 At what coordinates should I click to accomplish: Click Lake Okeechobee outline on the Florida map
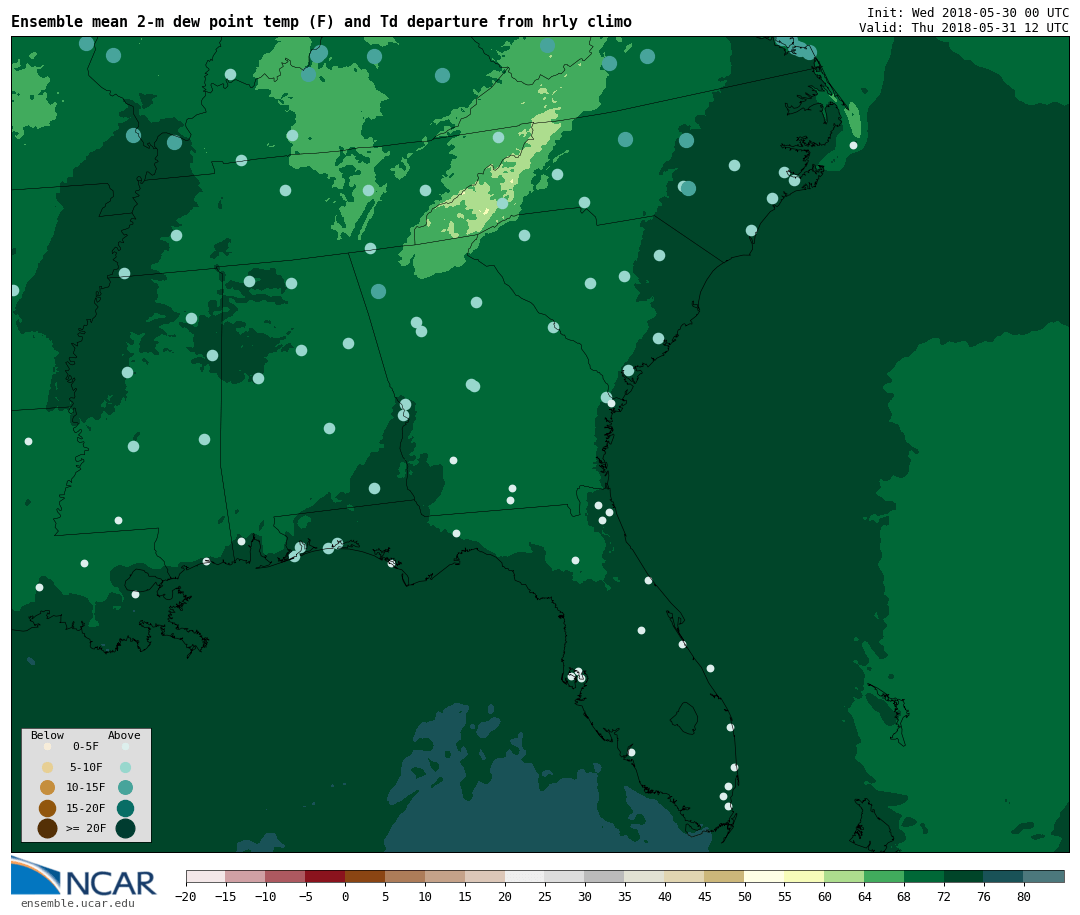(685, 718)
